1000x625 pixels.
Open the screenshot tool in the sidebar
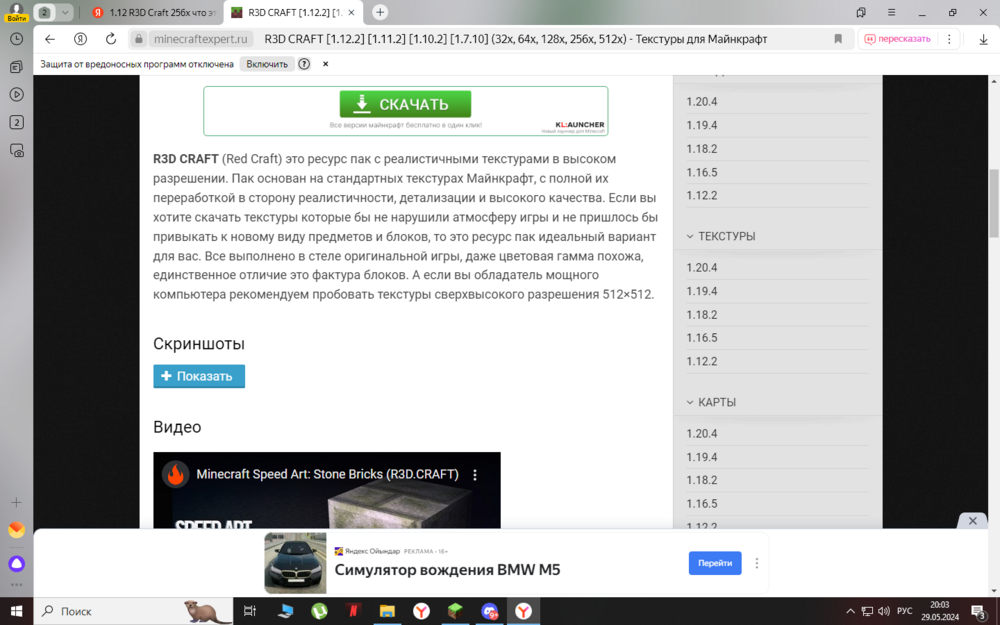[17, 151]
